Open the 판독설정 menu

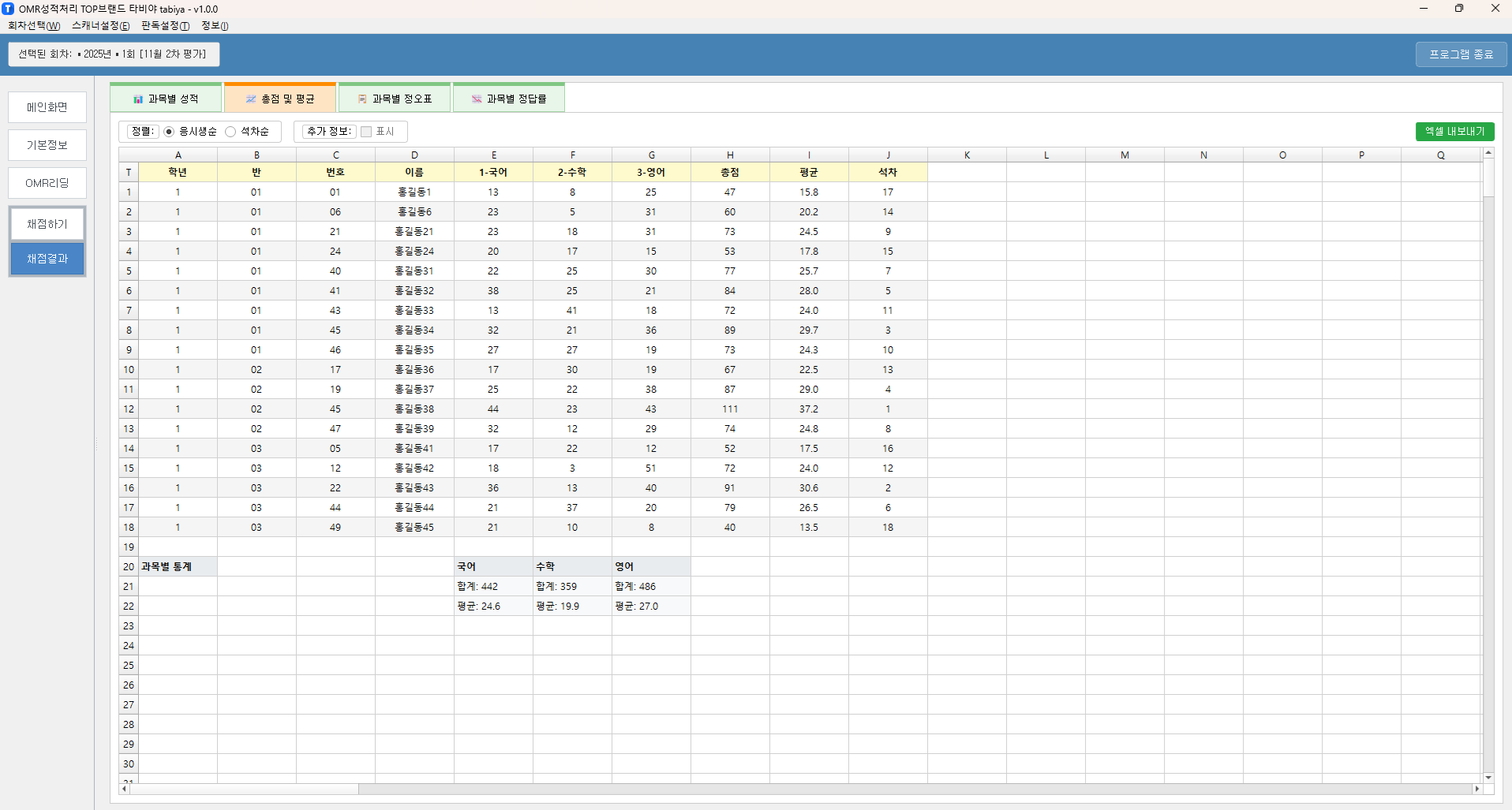(165, 26)
